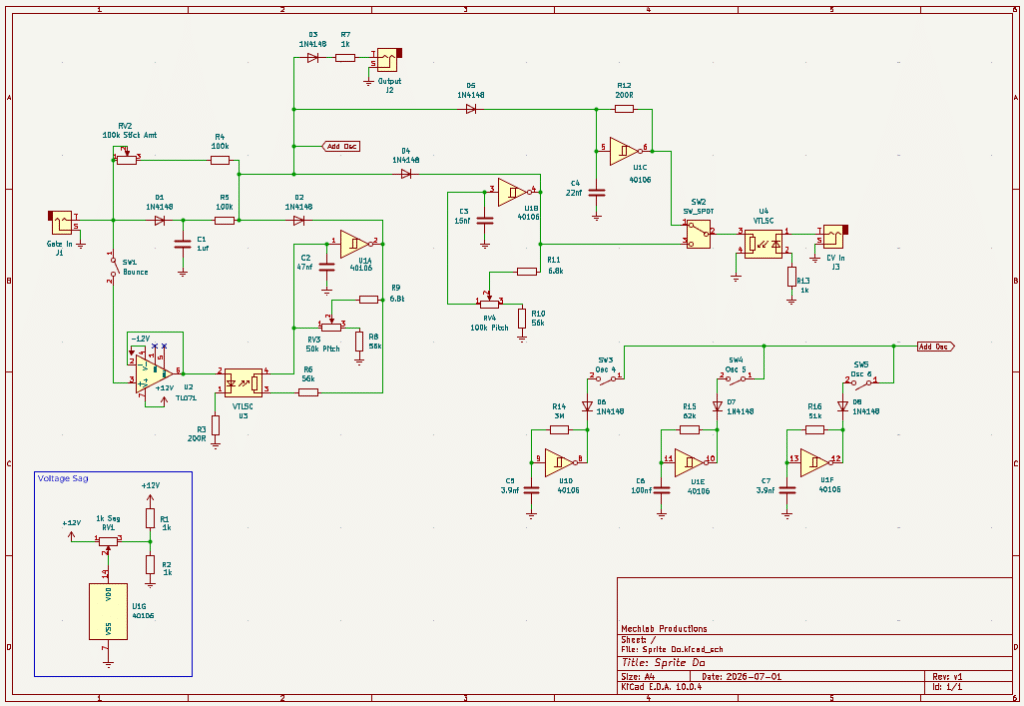
Task: Select the R11 6.8k resistor symbol
Action: click(x=527, y=271)
